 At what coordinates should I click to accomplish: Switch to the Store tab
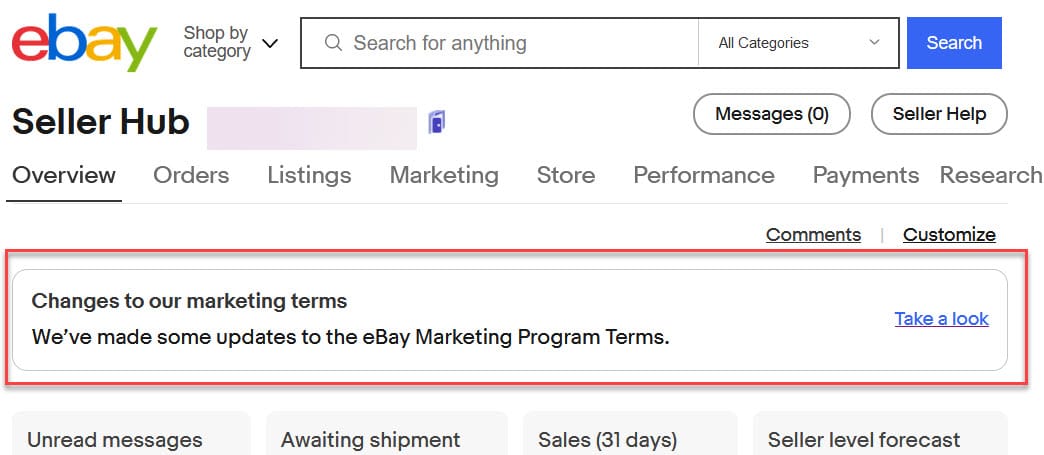coord(565,175)
